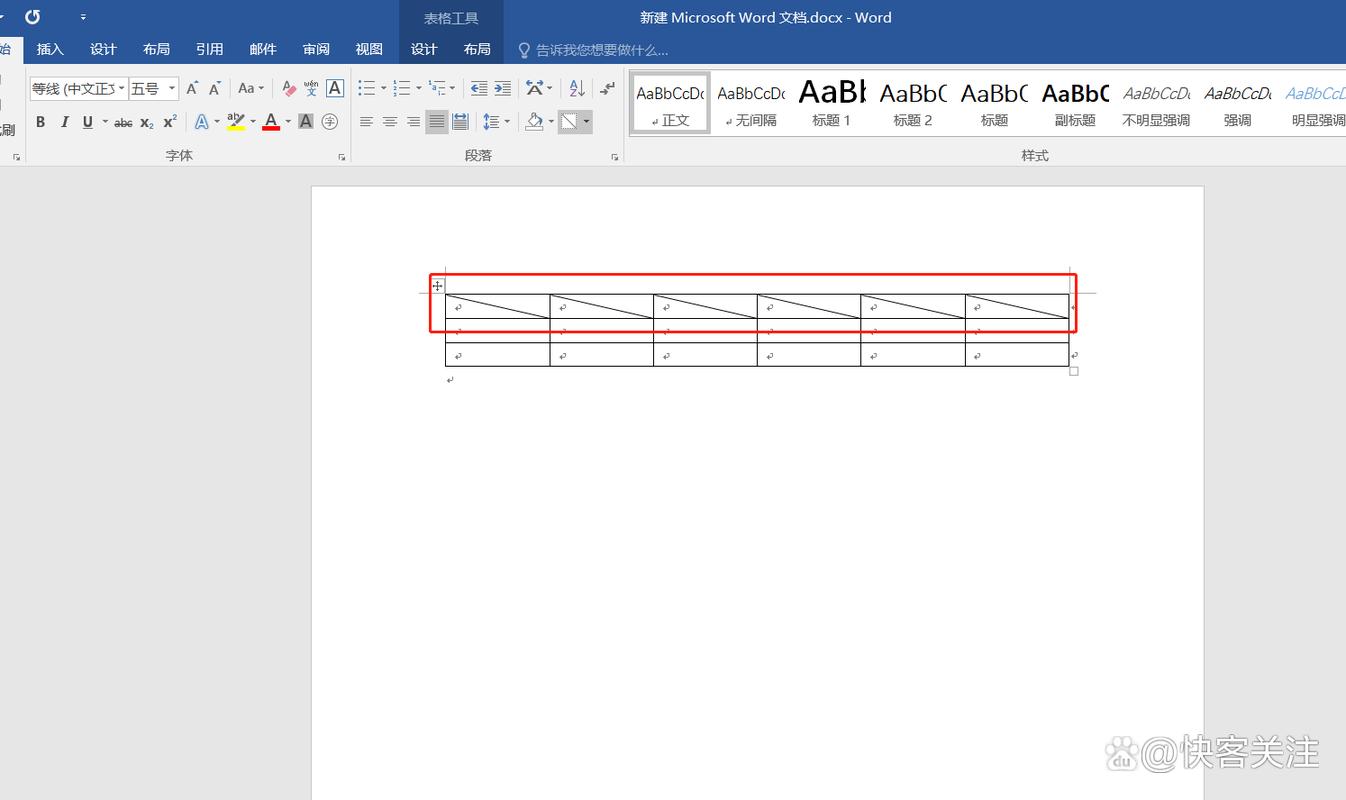
Task: Apply the 无间隔 style
Action: pyautogui.click(x=751, y=103)
